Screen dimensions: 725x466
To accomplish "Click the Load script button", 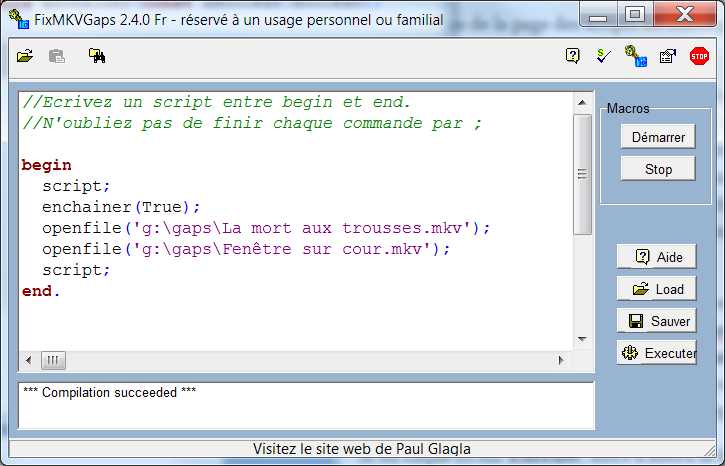I will coord(656,289).
